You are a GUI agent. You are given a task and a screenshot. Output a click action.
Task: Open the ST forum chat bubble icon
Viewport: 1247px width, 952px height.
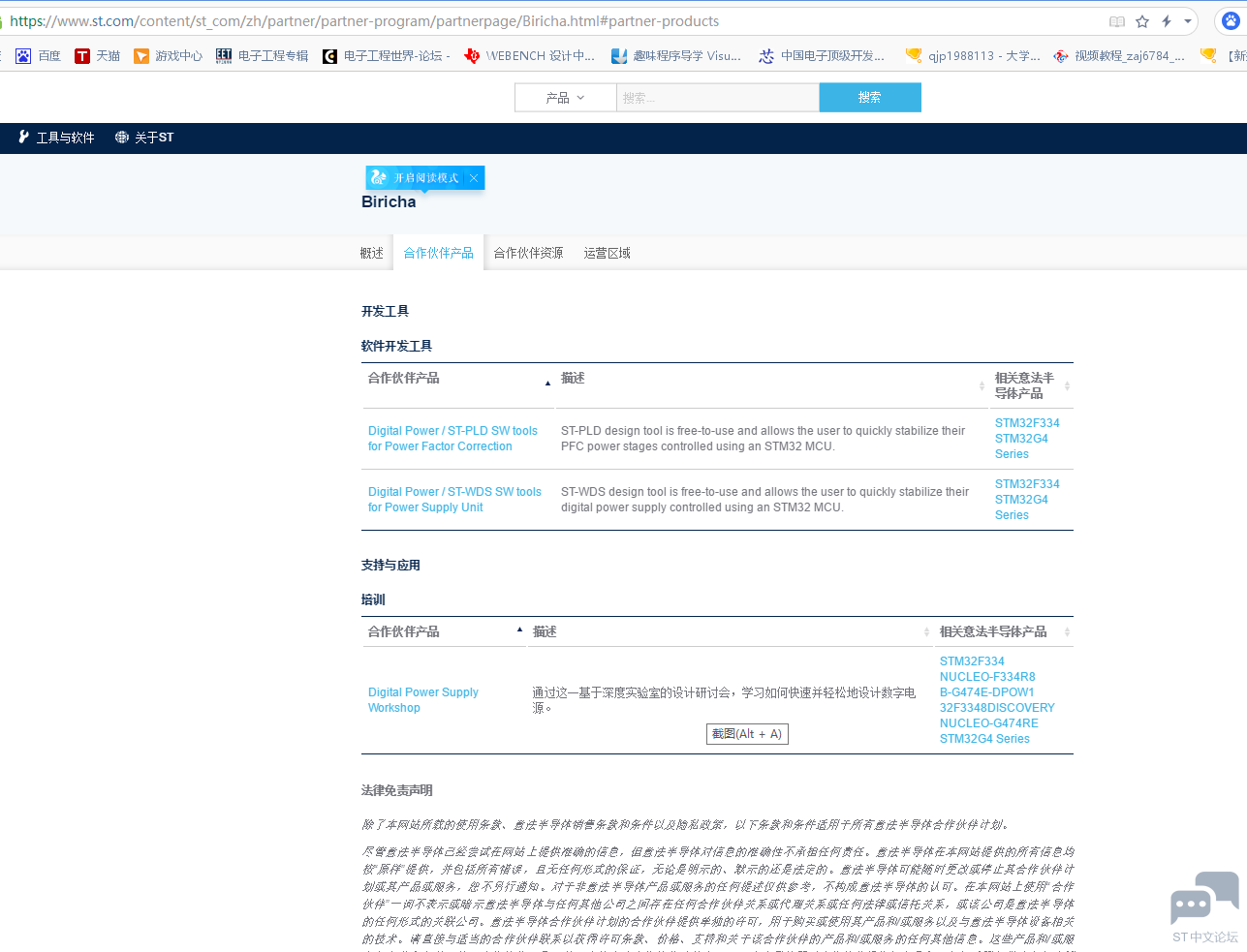click(1204, 899)
